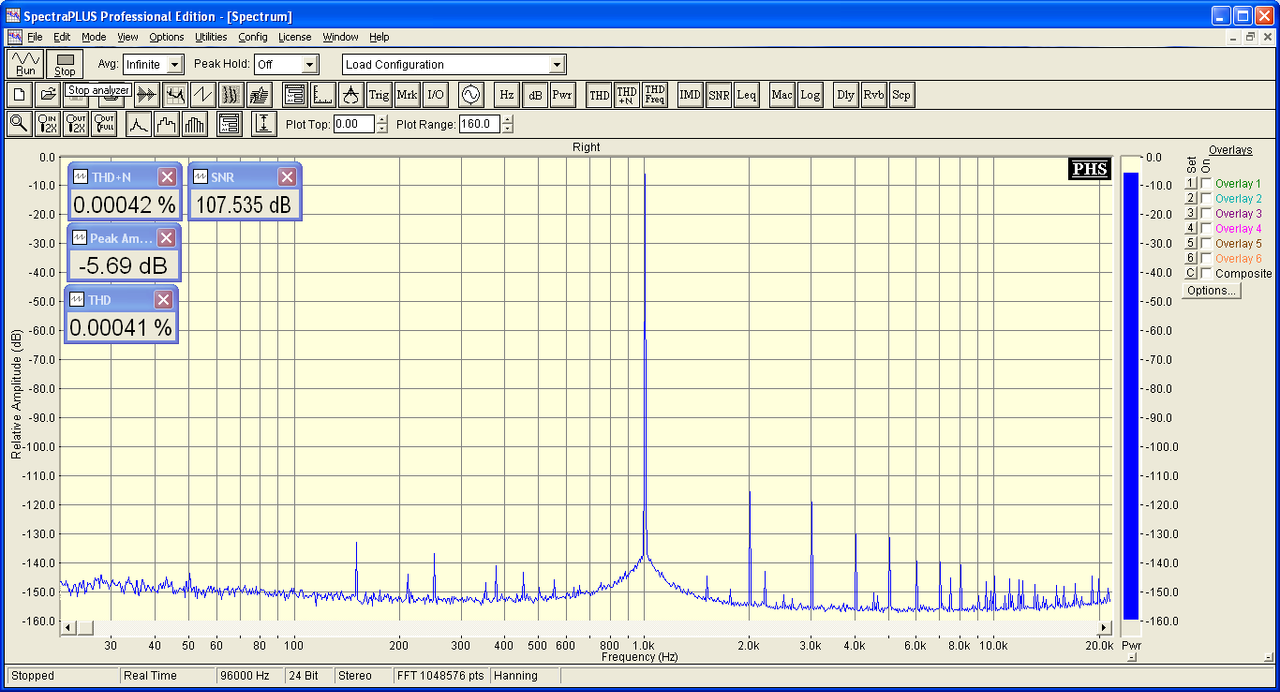
Task: Increase Plot Top with the up stepper arrow
Action: tap(382, 119)
